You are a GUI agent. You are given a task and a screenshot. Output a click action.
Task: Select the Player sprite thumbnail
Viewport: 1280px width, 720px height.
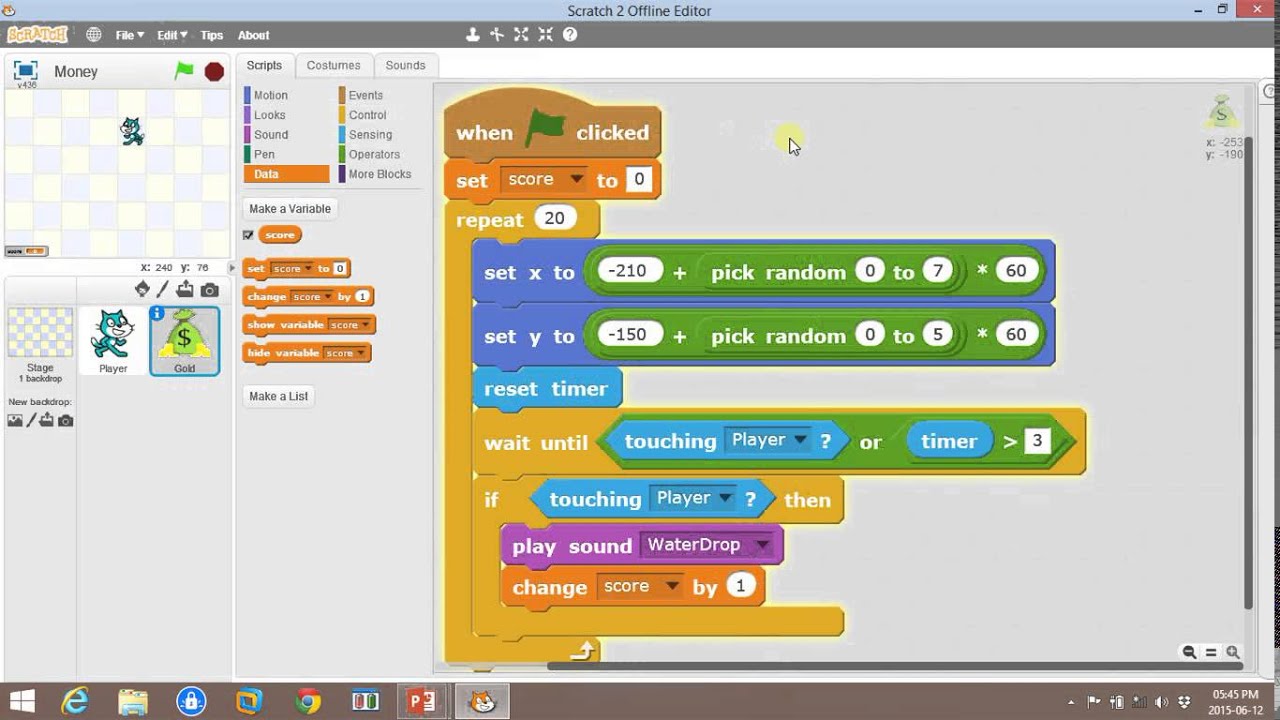(113, 341)
